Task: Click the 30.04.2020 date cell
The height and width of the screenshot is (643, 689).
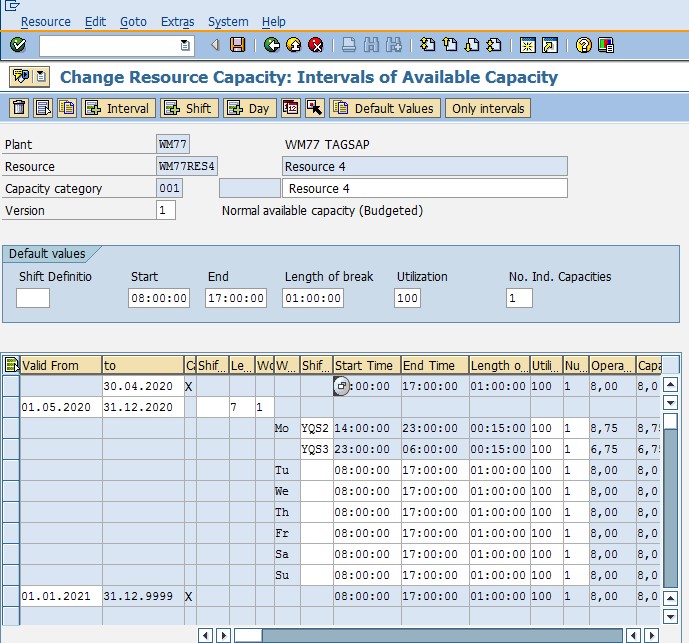Action: (x=143, y=386)
